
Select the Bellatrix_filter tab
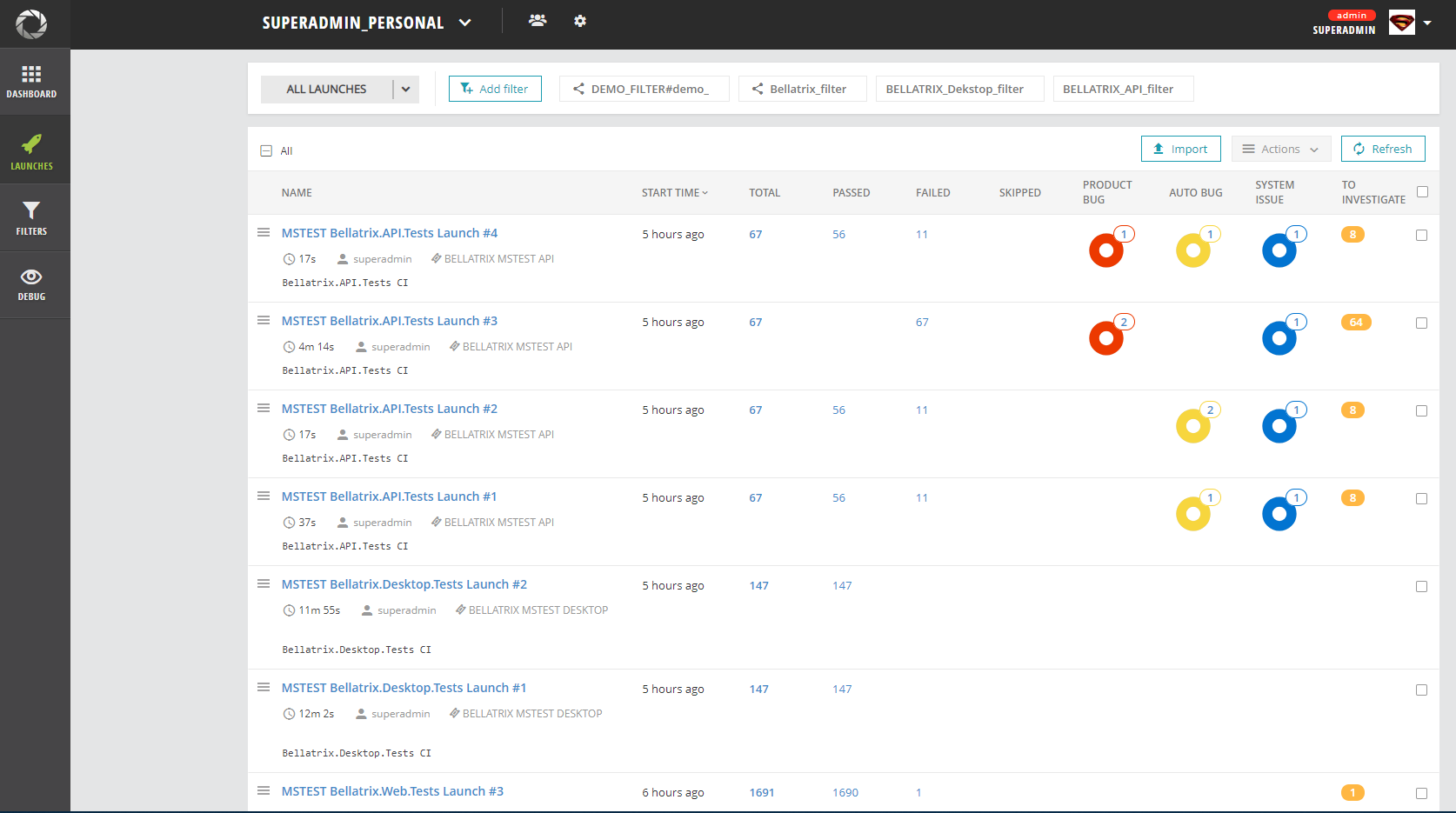tap(802, 89)
